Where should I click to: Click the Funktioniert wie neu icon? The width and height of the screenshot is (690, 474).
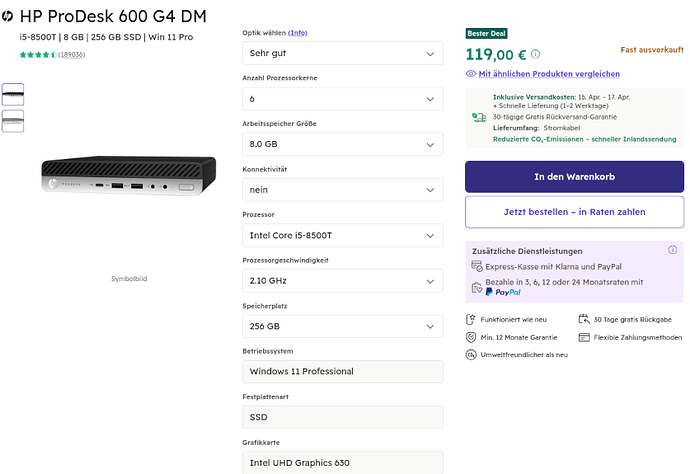pyautogui.click(x=471, y=320)
